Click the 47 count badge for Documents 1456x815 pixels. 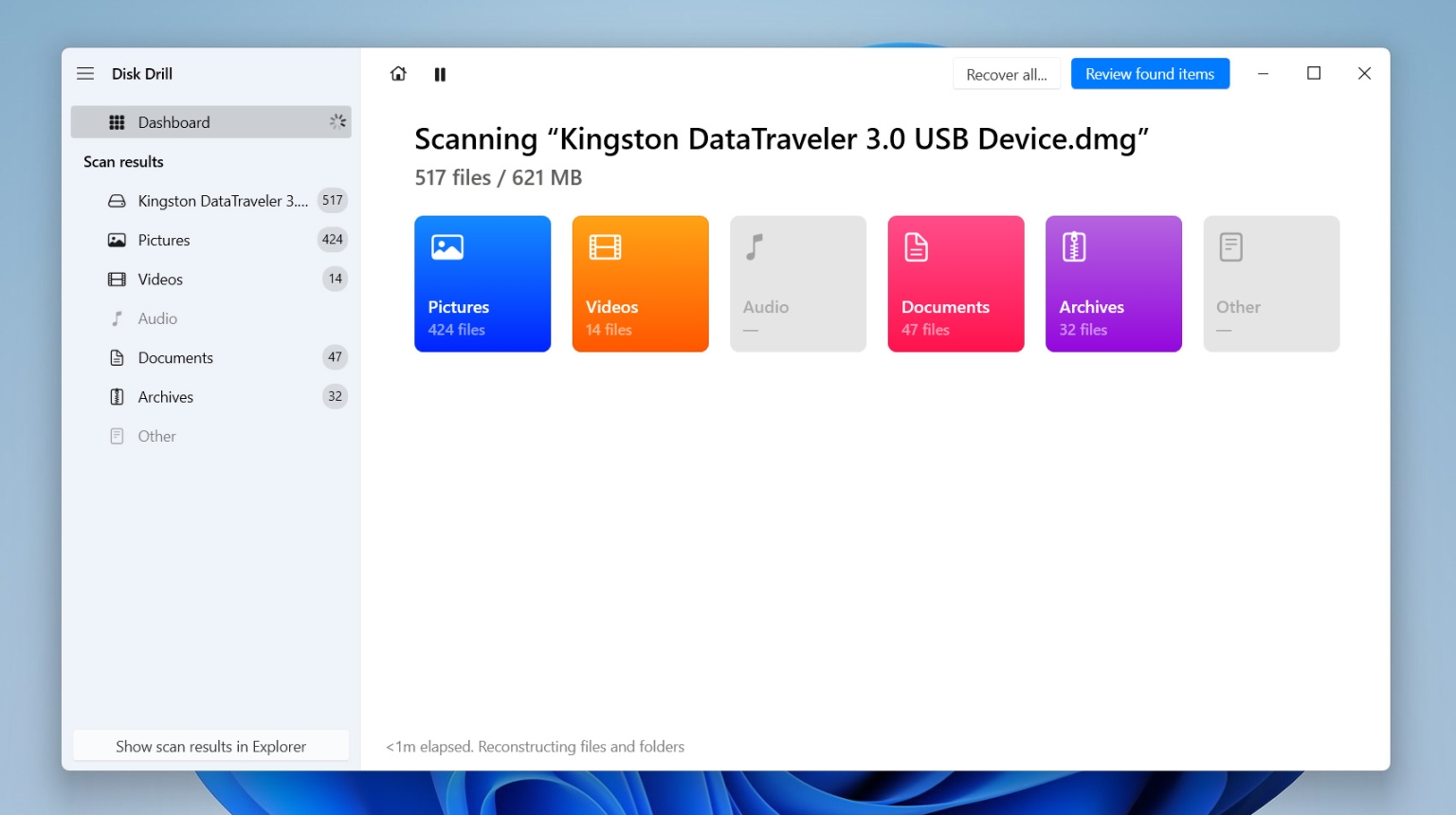335,357
